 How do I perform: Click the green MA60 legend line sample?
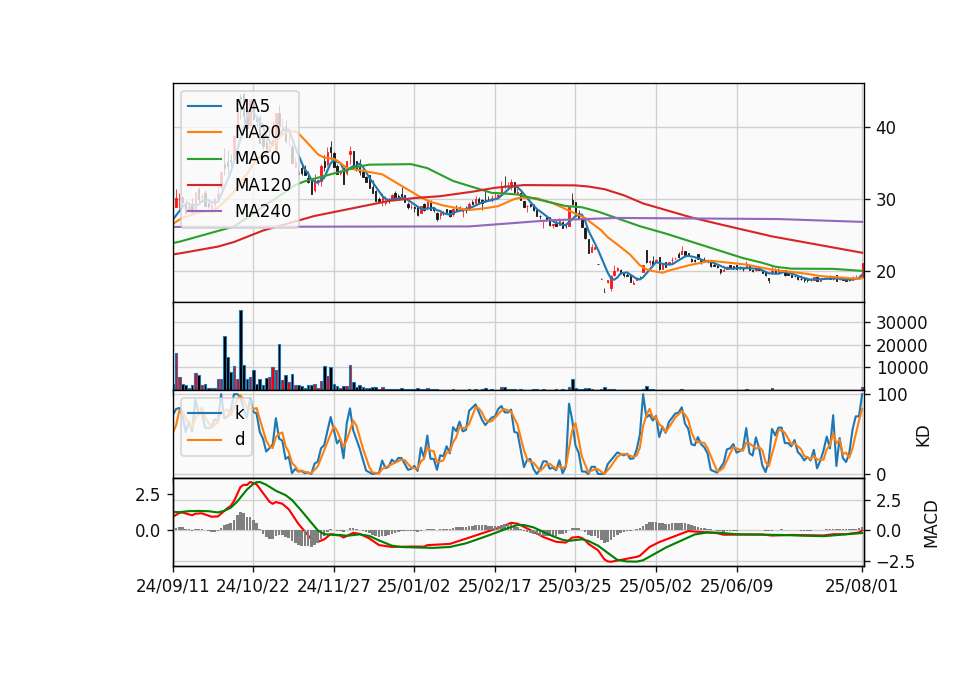[204, 159]
